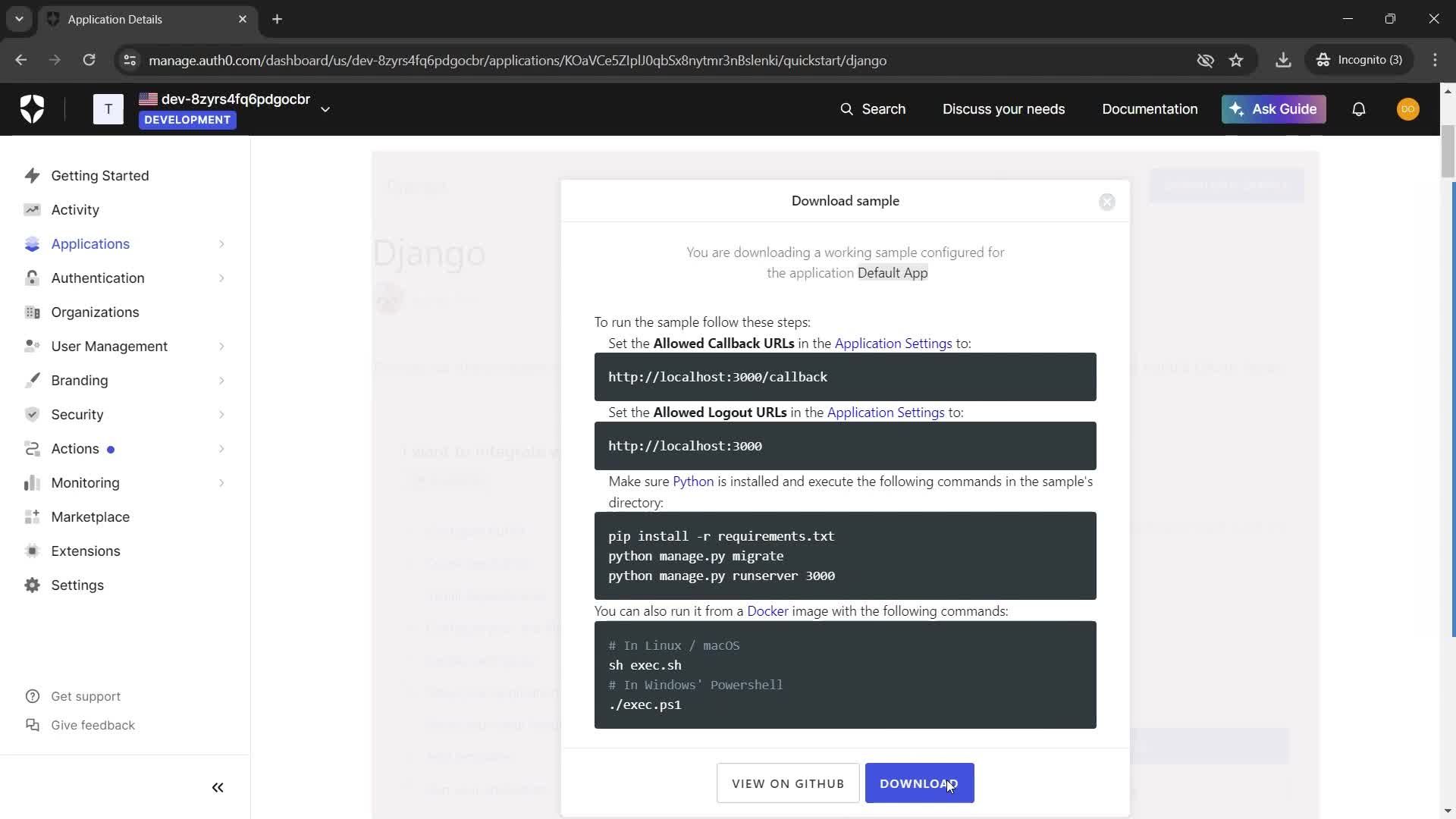Click the DOWNLOAD button
This screenshot has width=1456, height=819.
pos(919,783)
